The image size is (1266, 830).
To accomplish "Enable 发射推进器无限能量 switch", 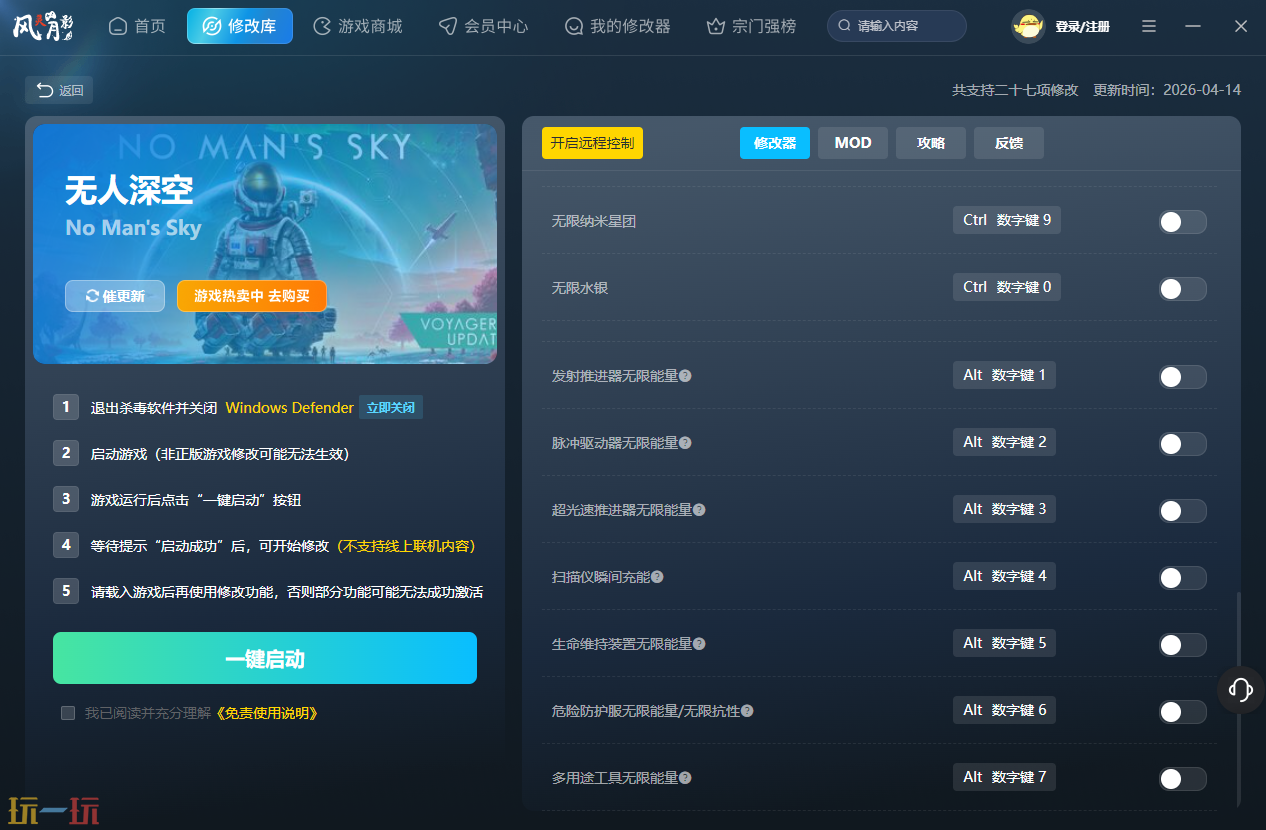I will tap(1182, 377).
